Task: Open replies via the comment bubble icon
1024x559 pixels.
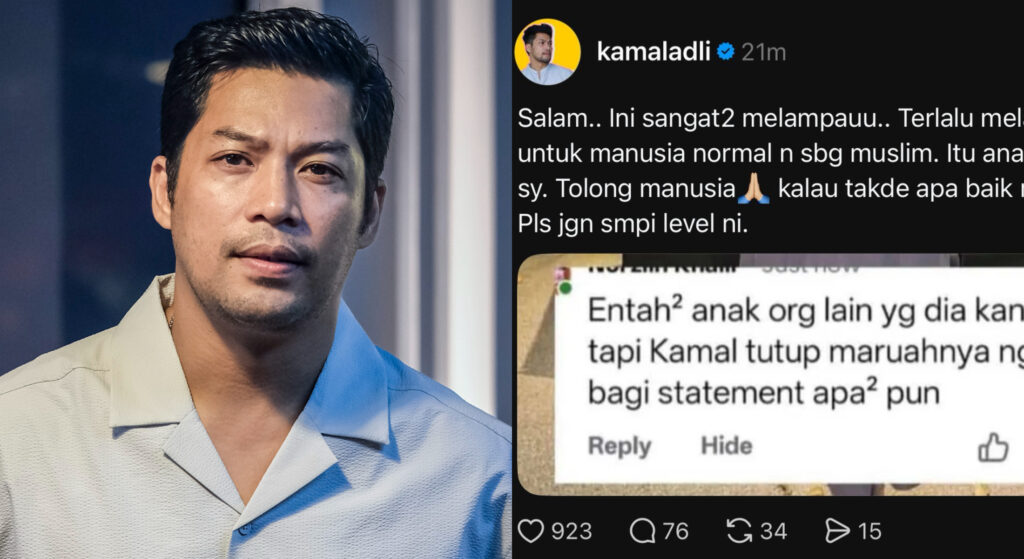Action: click(x=642, y=531)
